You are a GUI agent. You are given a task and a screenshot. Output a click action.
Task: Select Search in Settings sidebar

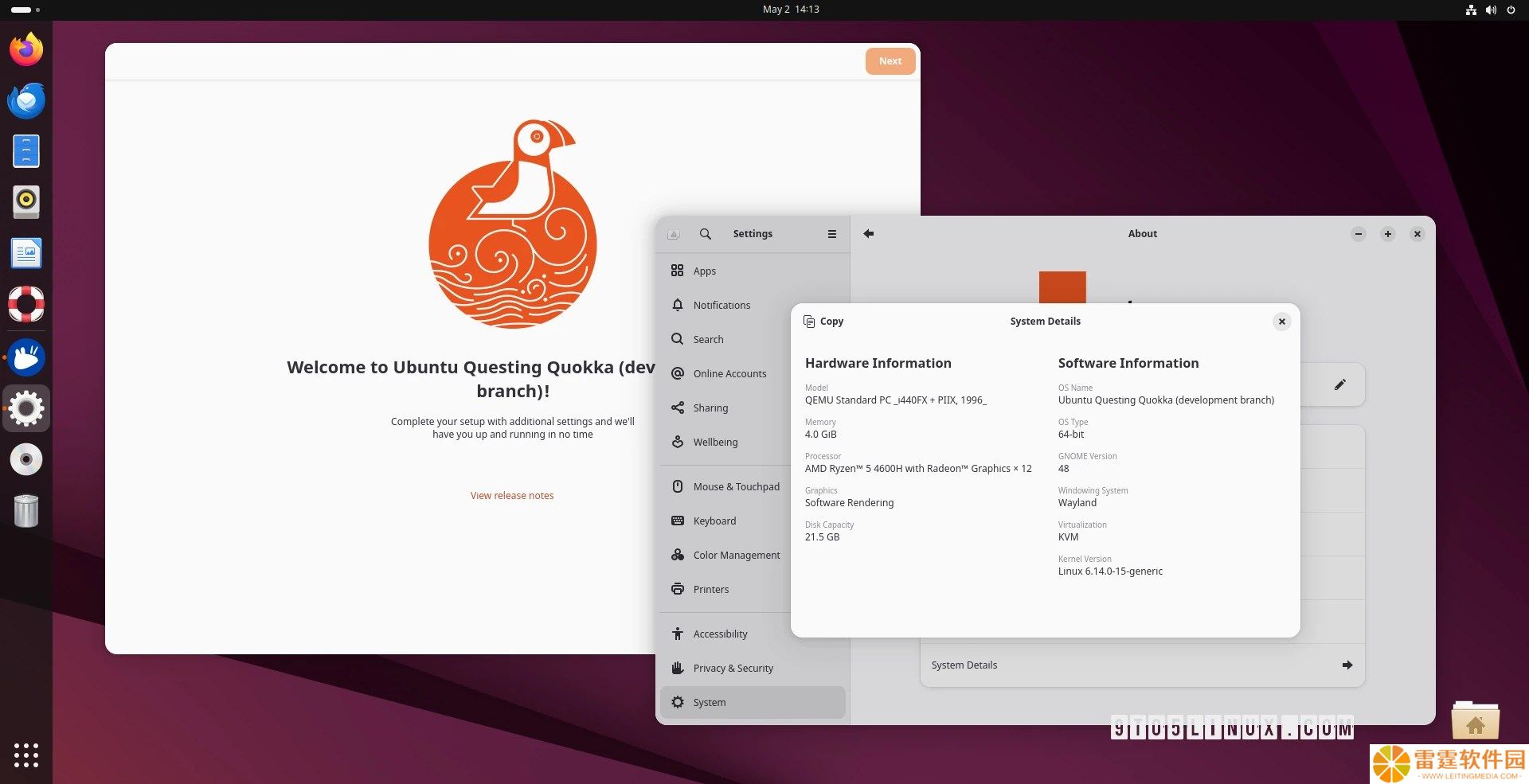(x=753, y=339)
